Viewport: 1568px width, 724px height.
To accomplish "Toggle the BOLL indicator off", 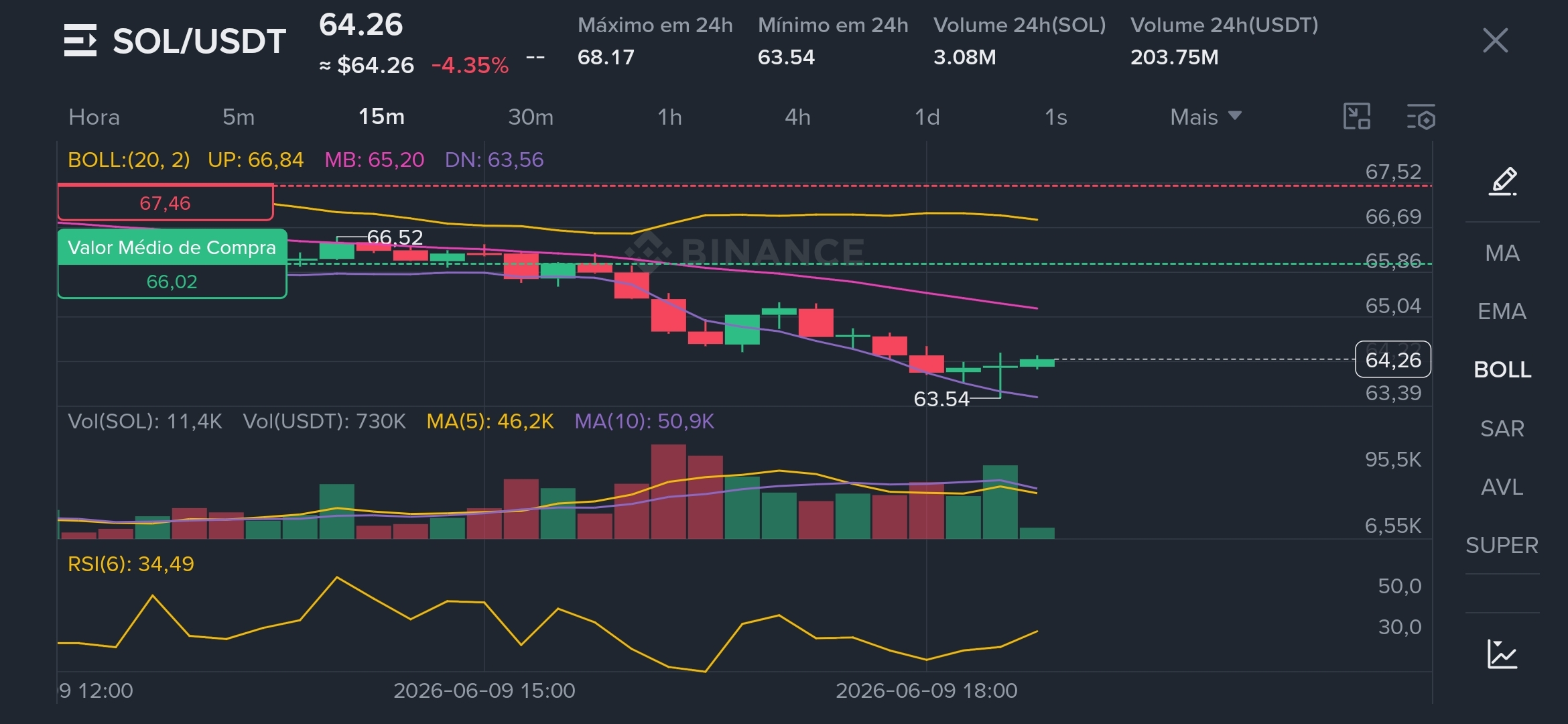I will pos(1502,369).
